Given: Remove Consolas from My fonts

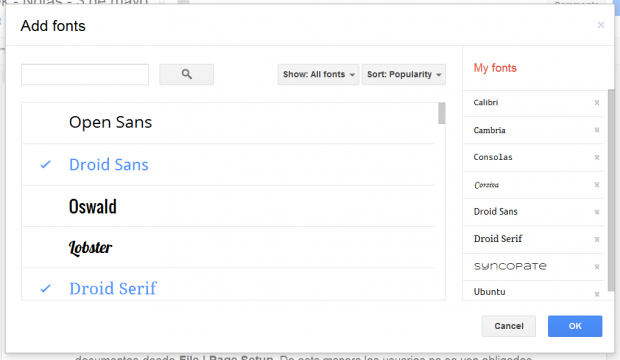Looking at the screenshot, I should tap(597, 157).
